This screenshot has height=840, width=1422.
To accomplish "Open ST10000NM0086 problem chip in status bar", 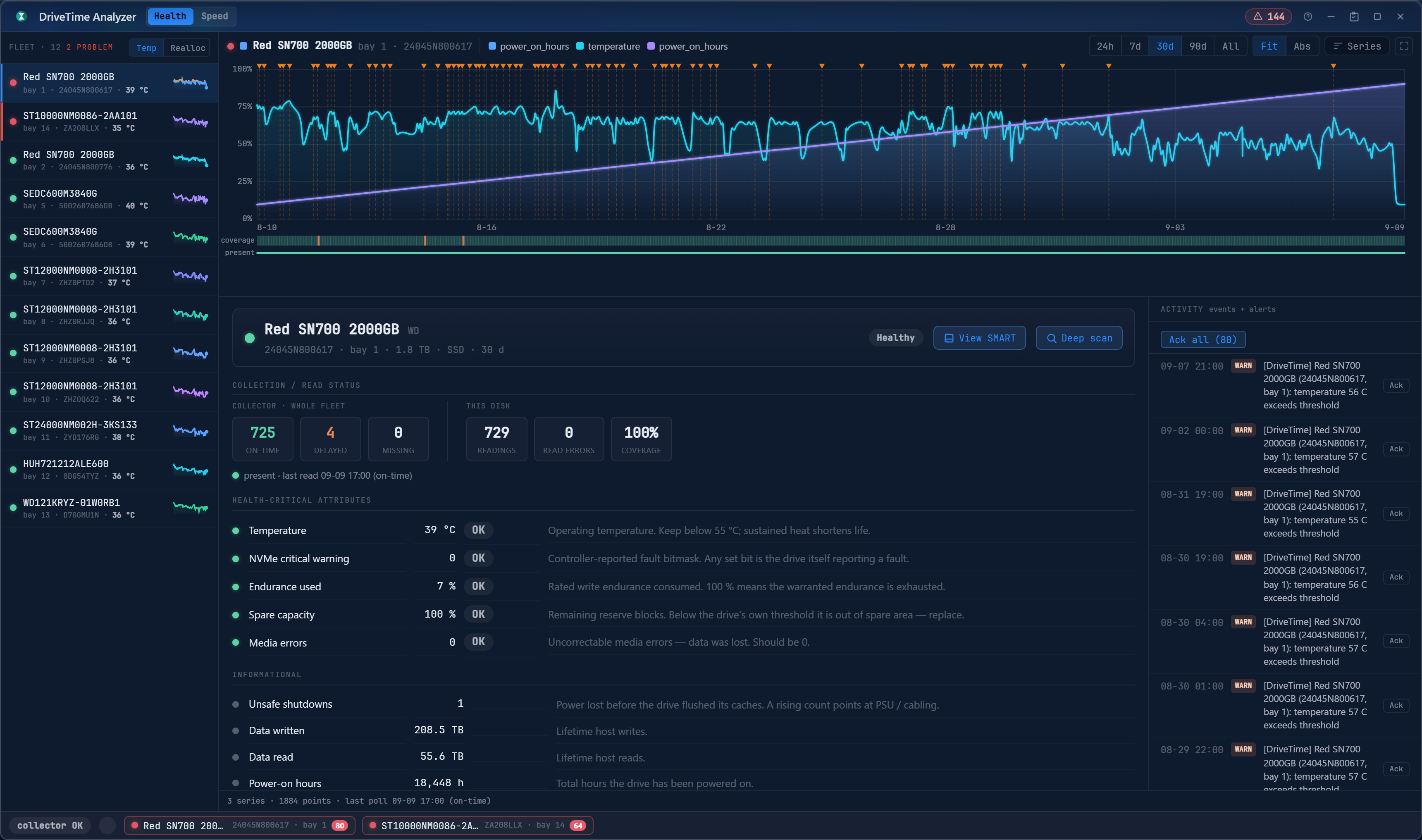I will click(477, 825).
